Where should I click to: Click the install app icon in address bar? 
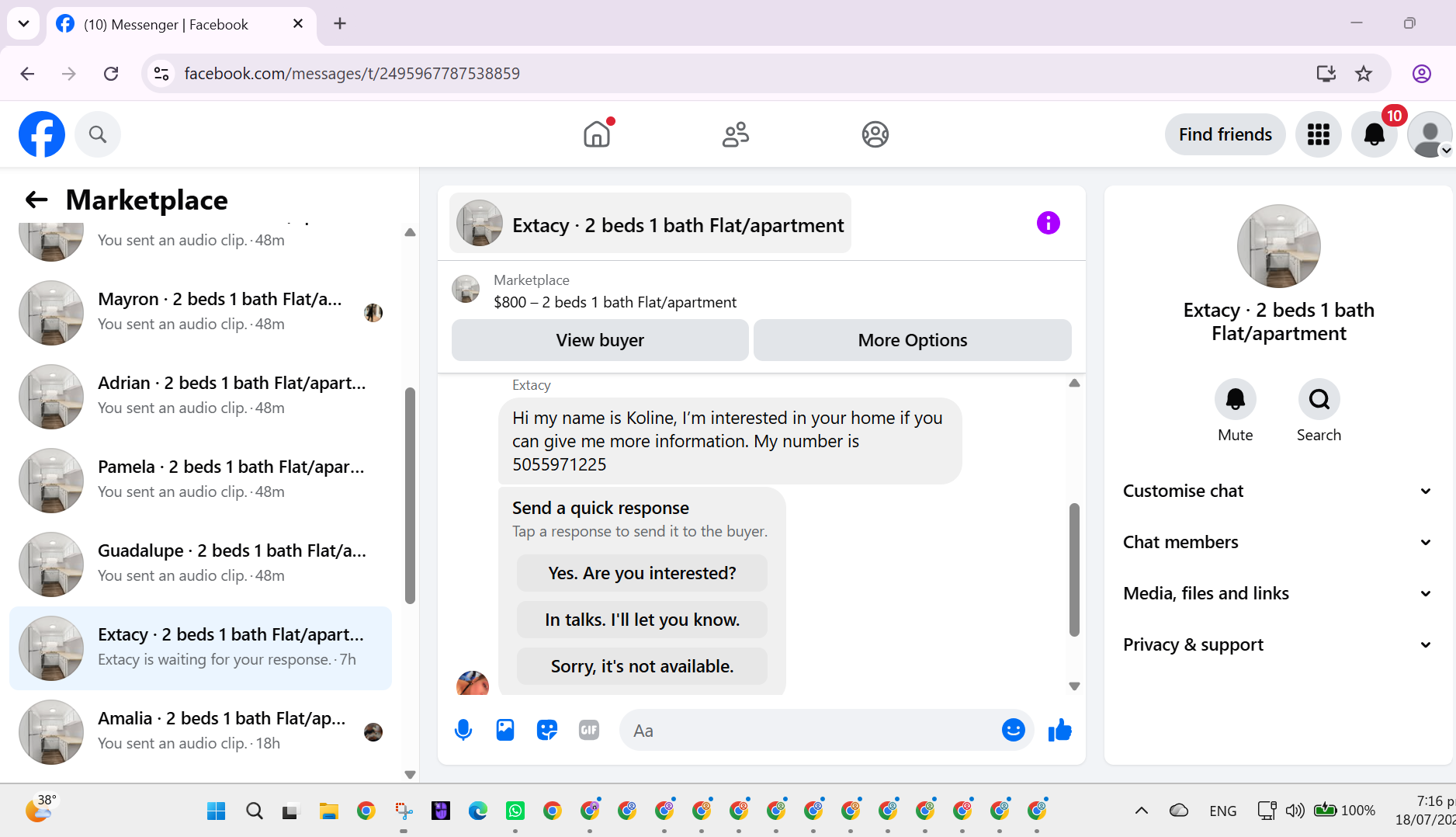(1326, 74)
